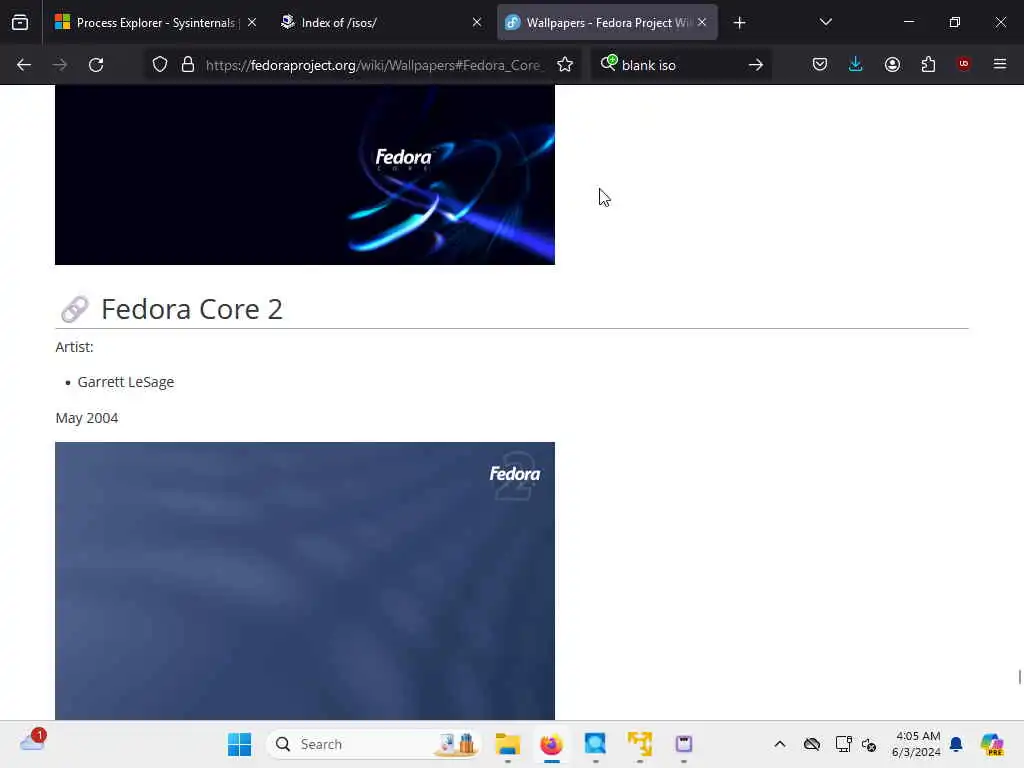Close the Wallpapers Fedora tab
This screenshot has width=1024, height=768.
tap(702, 23)
